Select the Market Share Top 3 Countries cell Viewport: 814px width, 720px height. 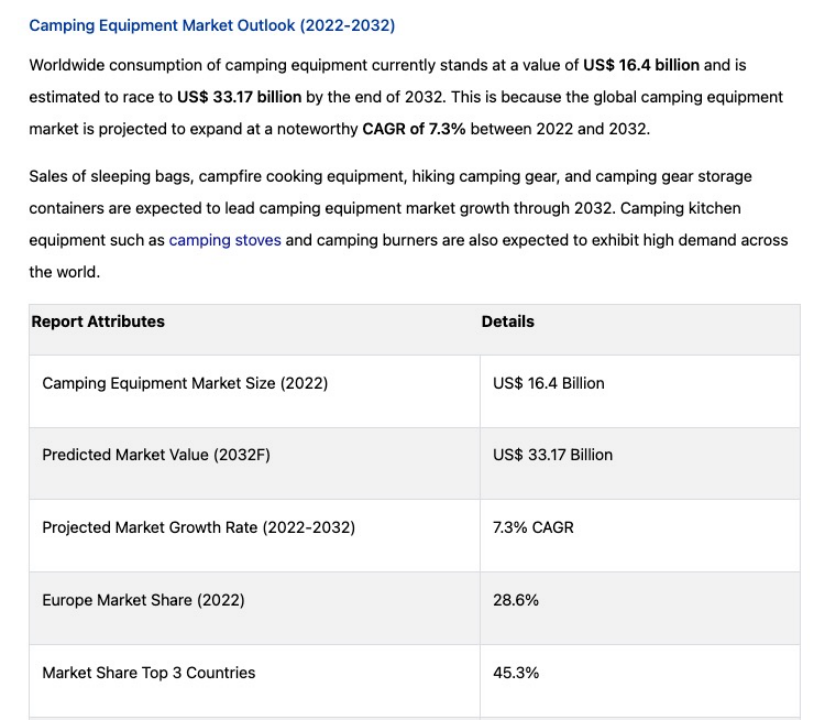148,672
